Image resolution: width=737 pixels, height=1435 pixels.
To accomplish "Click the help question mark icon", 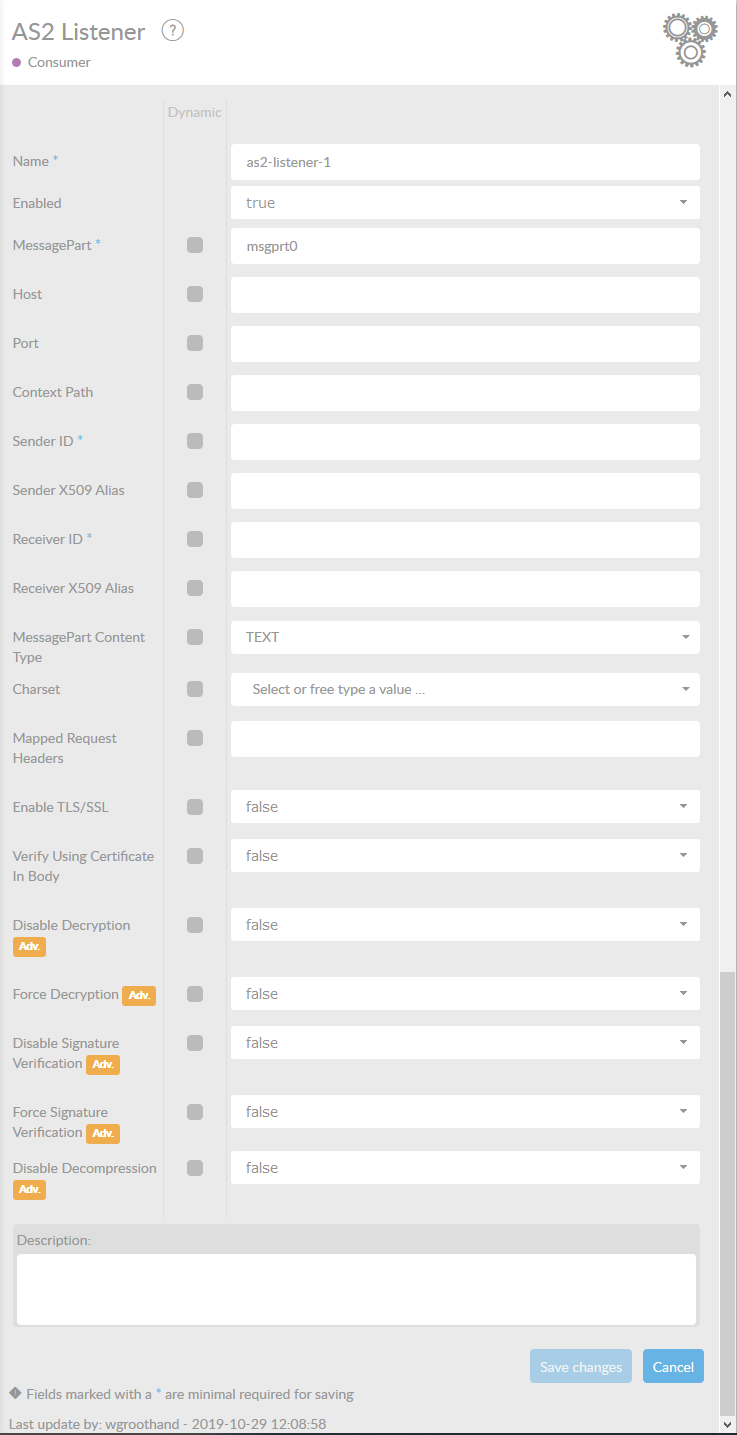I will [x=173, y=31].
